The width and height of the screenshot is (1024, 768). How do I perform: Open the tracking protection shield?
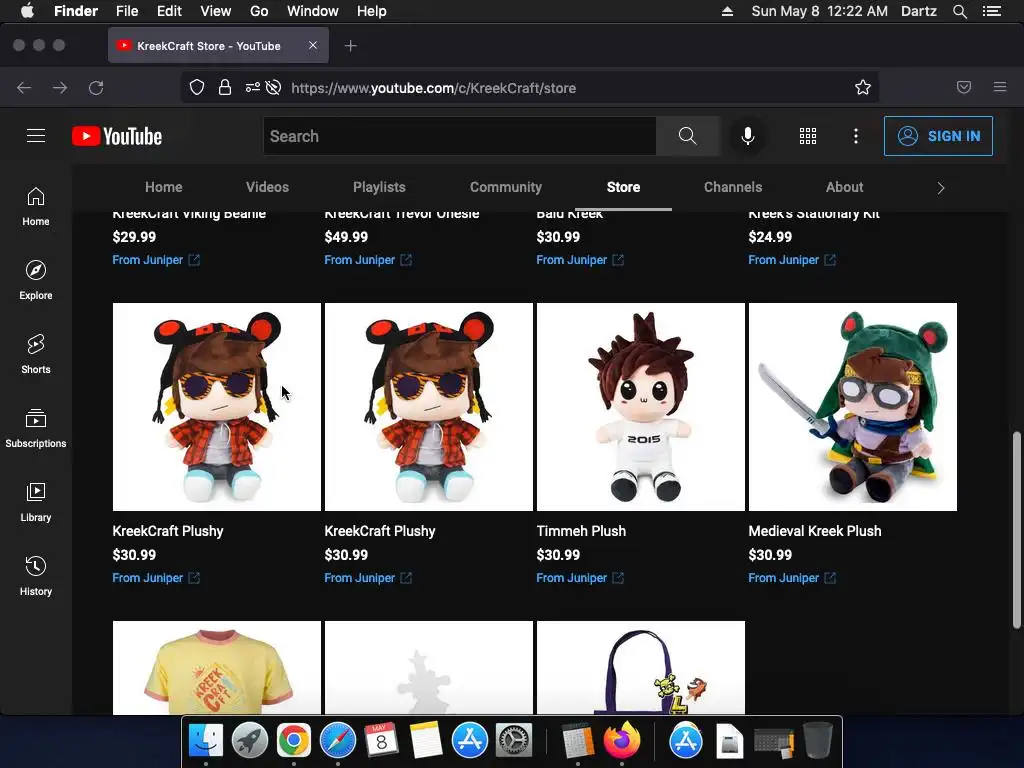(197, 88)
